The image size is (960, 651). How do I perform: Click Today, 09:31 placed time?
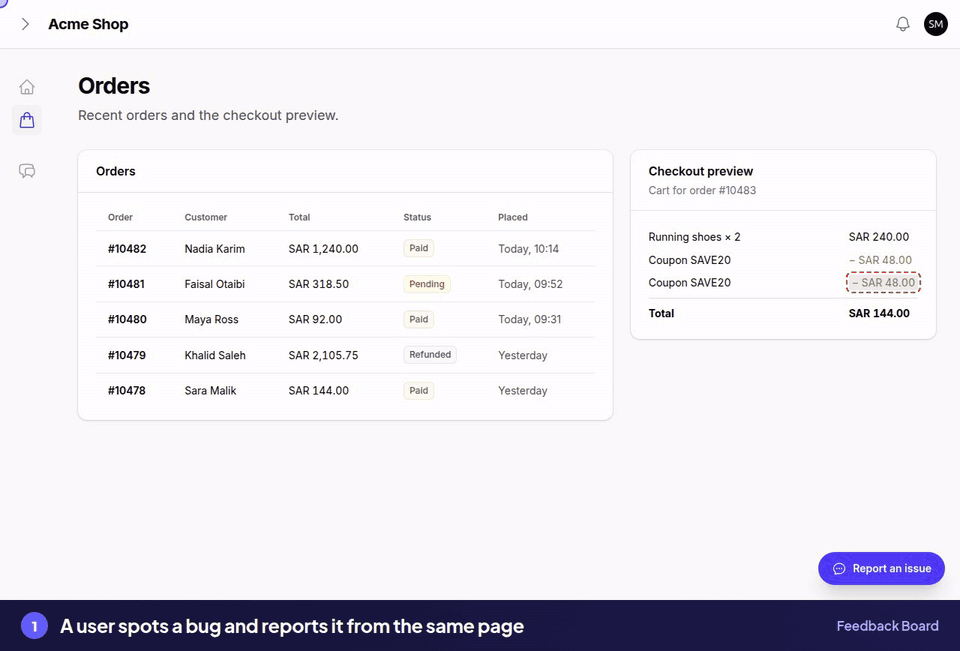click(x=530, y=319)
